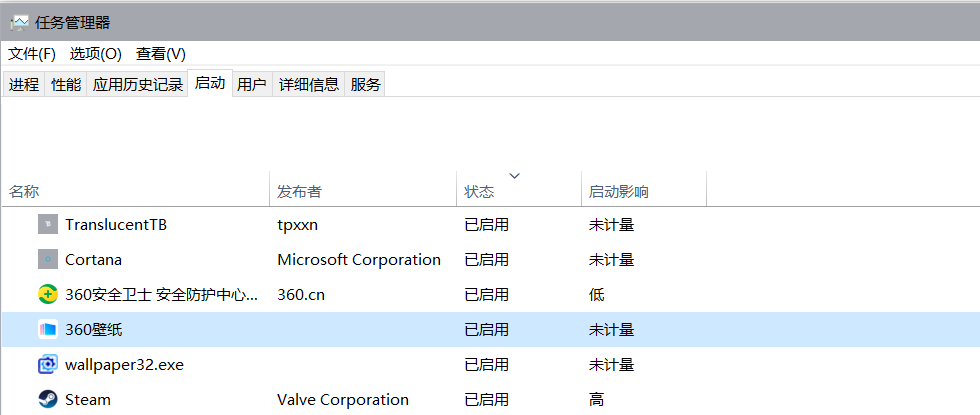Open the 文件(F) menu
This screenshot has height=415, width=980.
coord(32,54)
